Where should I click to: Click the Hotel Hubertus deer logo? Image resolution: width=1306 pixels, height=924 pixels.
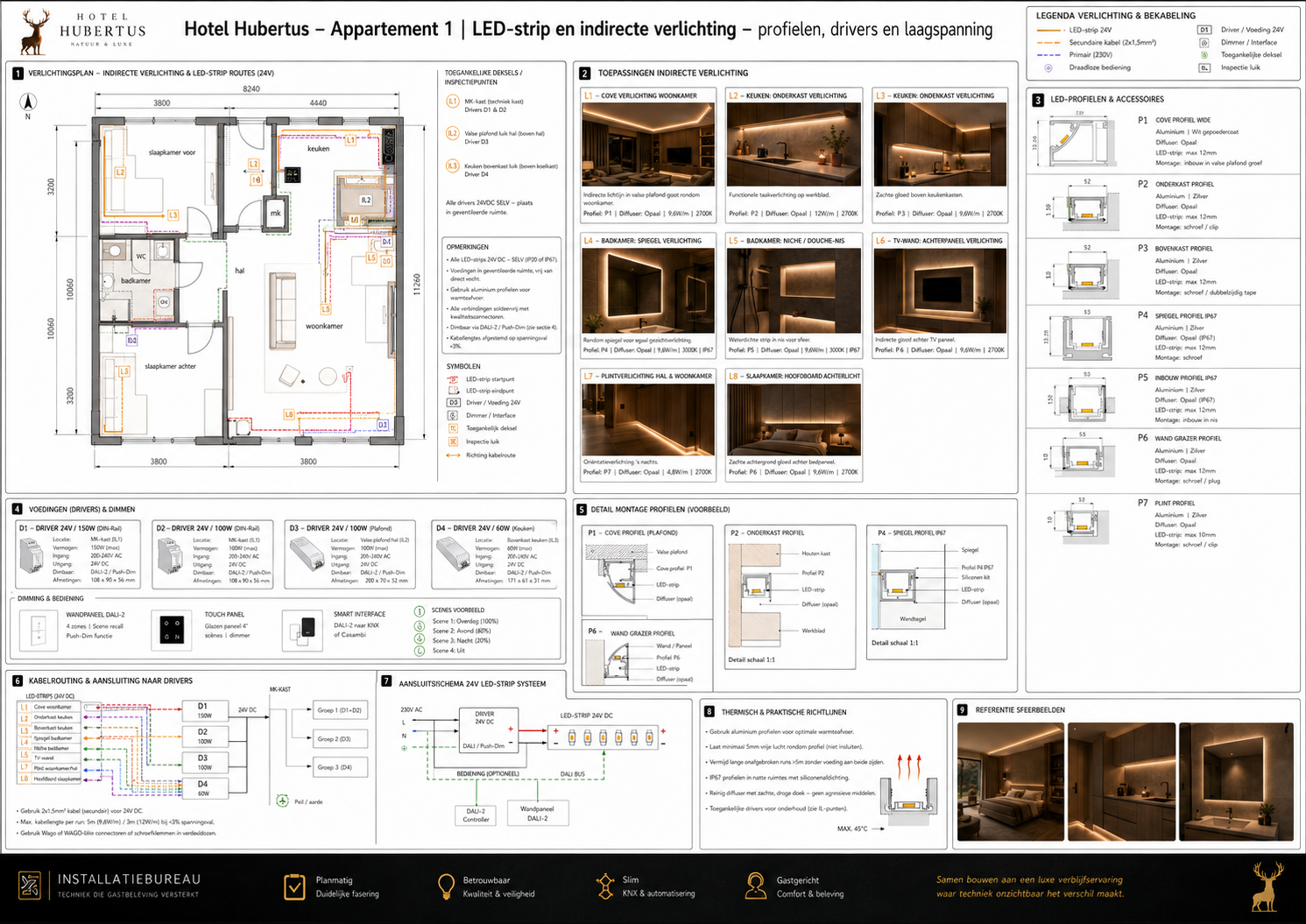[x=33, y=32]
